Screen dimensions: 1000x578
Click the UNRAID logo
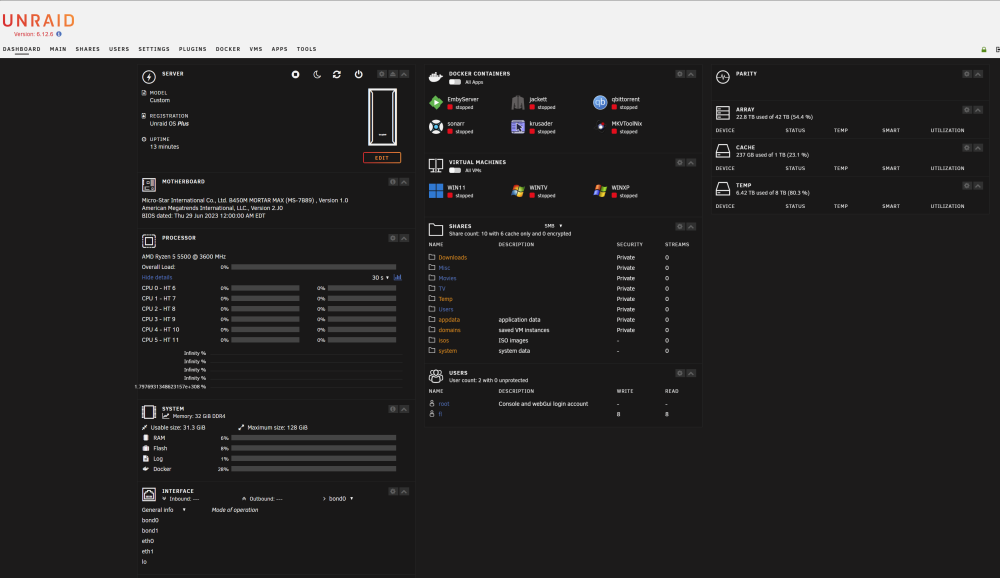click(39, 21)
